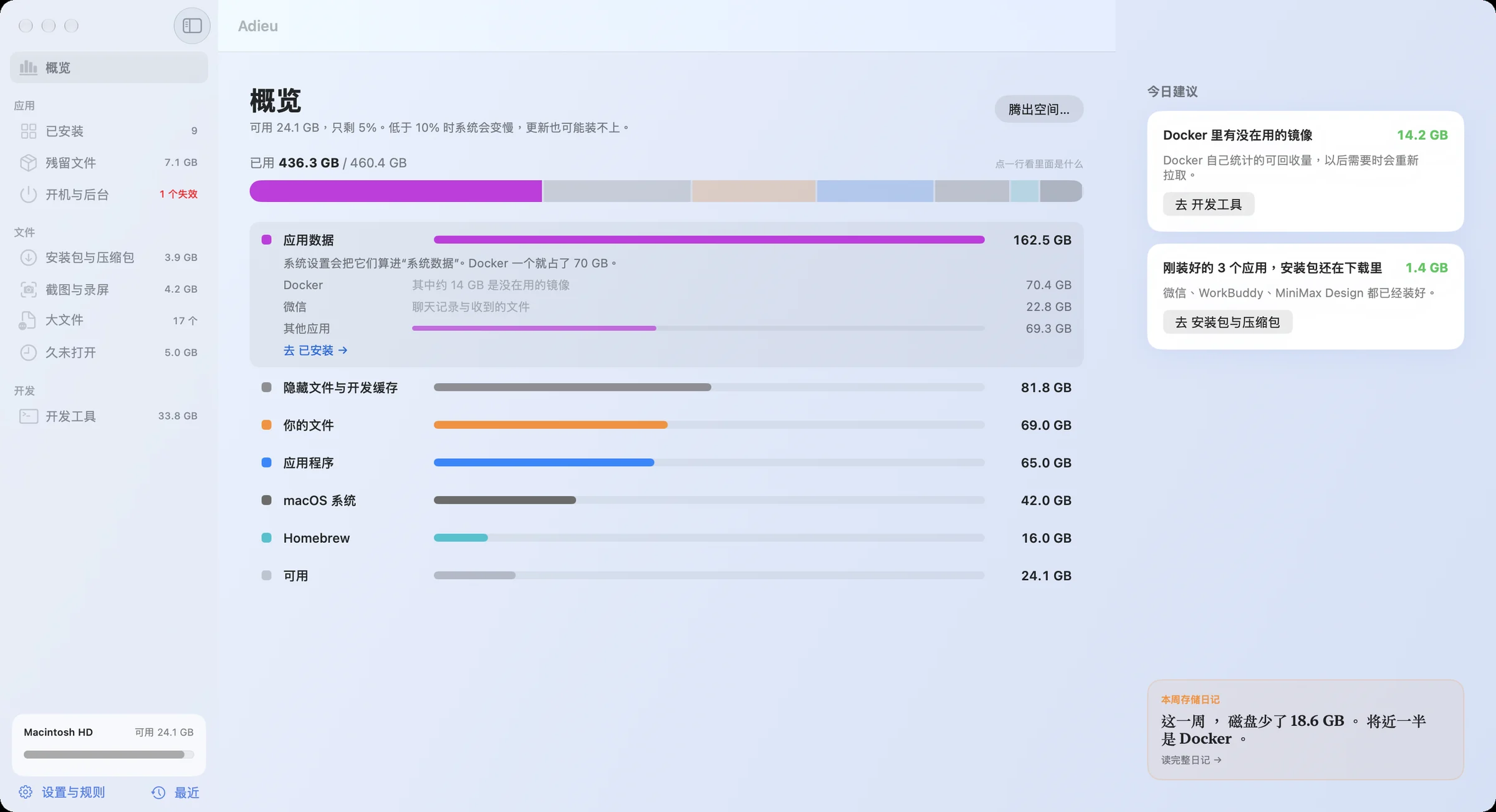
Task: Expand the macOS 系统 row
Action: click(666, 500)
